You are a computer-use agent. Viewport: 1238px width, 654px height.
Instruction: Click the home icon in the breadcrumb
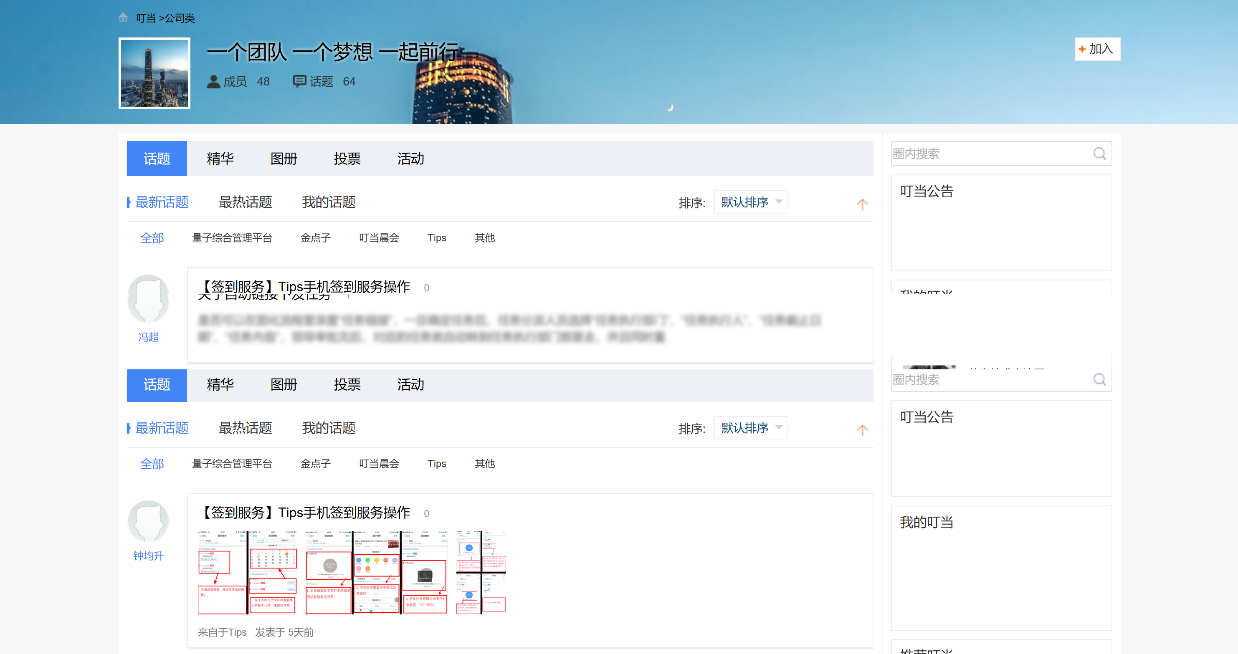(x=123, y=18)
